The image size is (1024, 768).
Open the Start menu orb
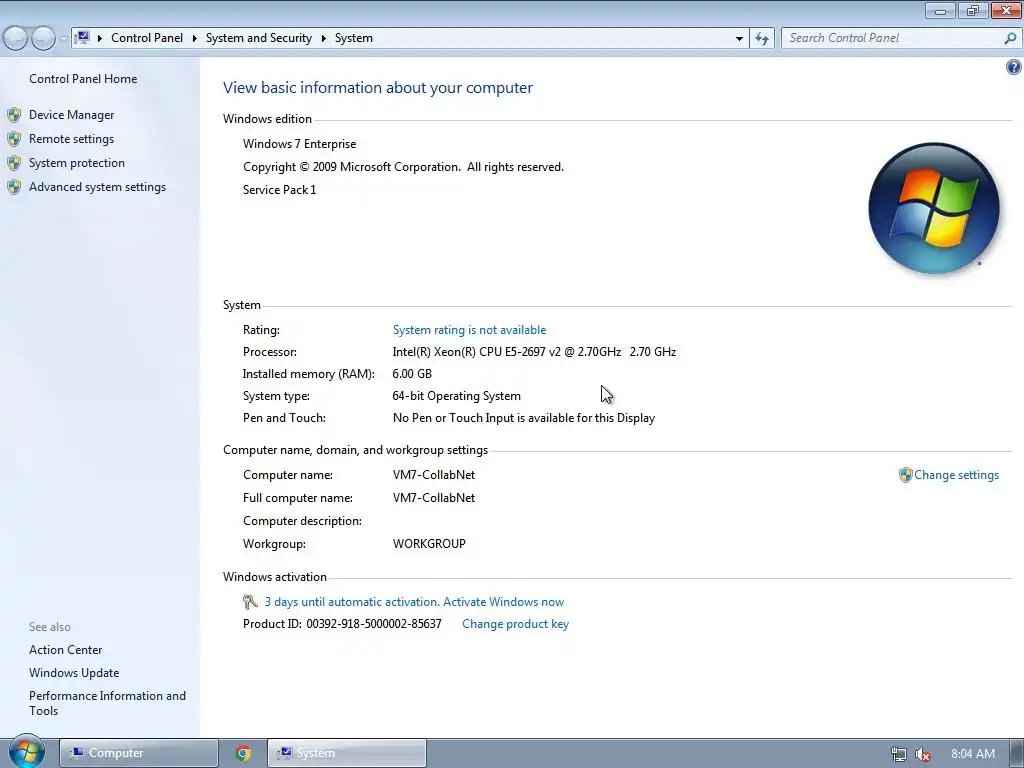pyautogui.click(x=27, y=751)
